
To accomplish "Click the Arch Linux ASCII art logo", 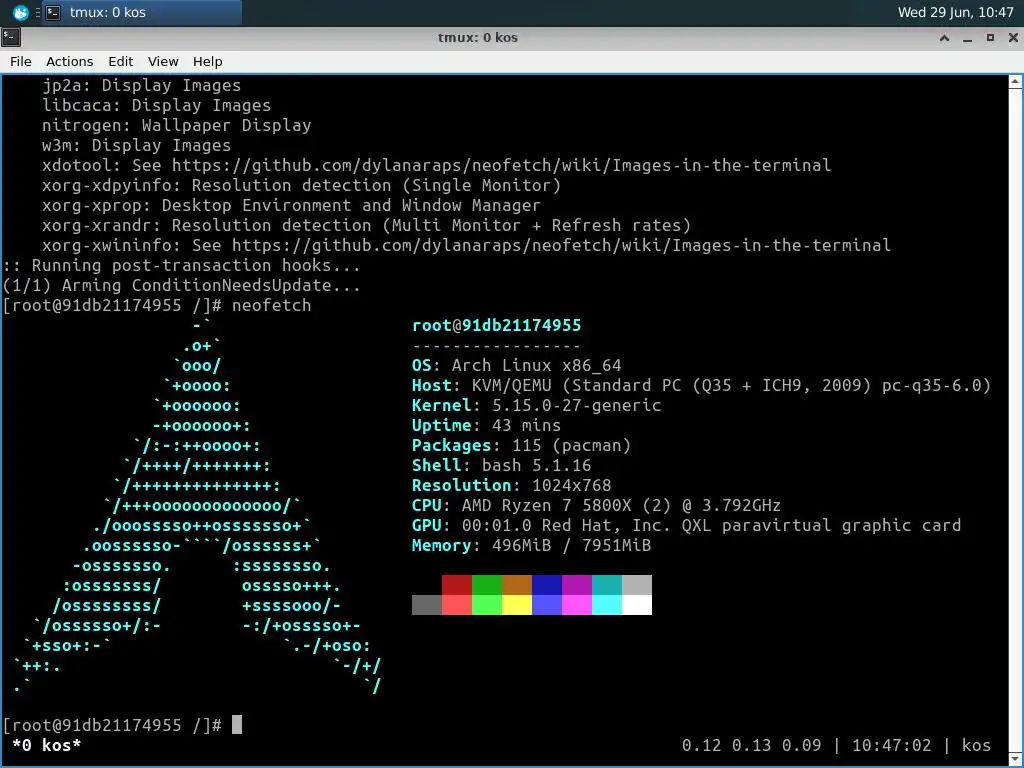I will (x=197, y=506).
